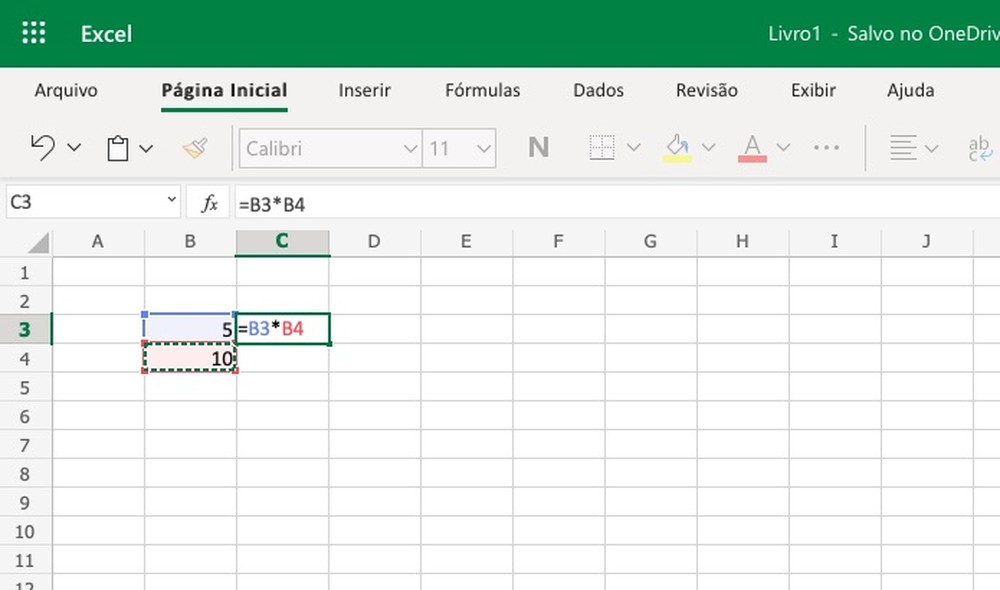Click the Livro1 workbook title

pos(795,33)
